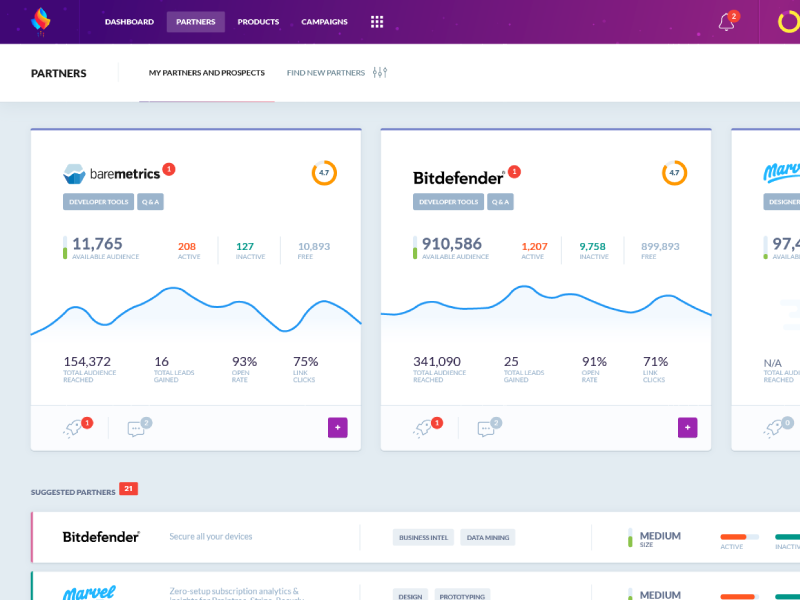Image resolution: width=800 pixels, height=600 pixels.
Task: Click the orange Active bar in Bitdefender row
Action: coord(739,537)
